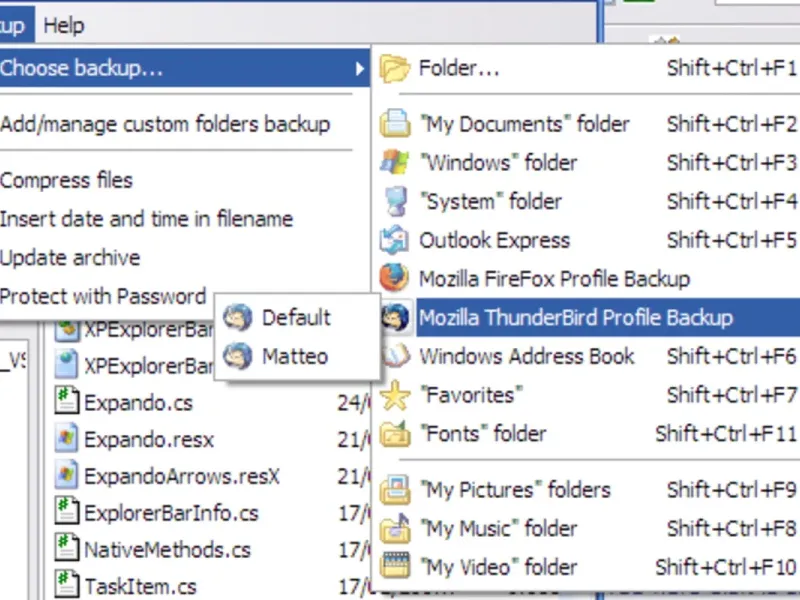This screenshot has height=600, width=800.
Task: Click the Windows Address Book icon
Action: [x=396, y=357]
